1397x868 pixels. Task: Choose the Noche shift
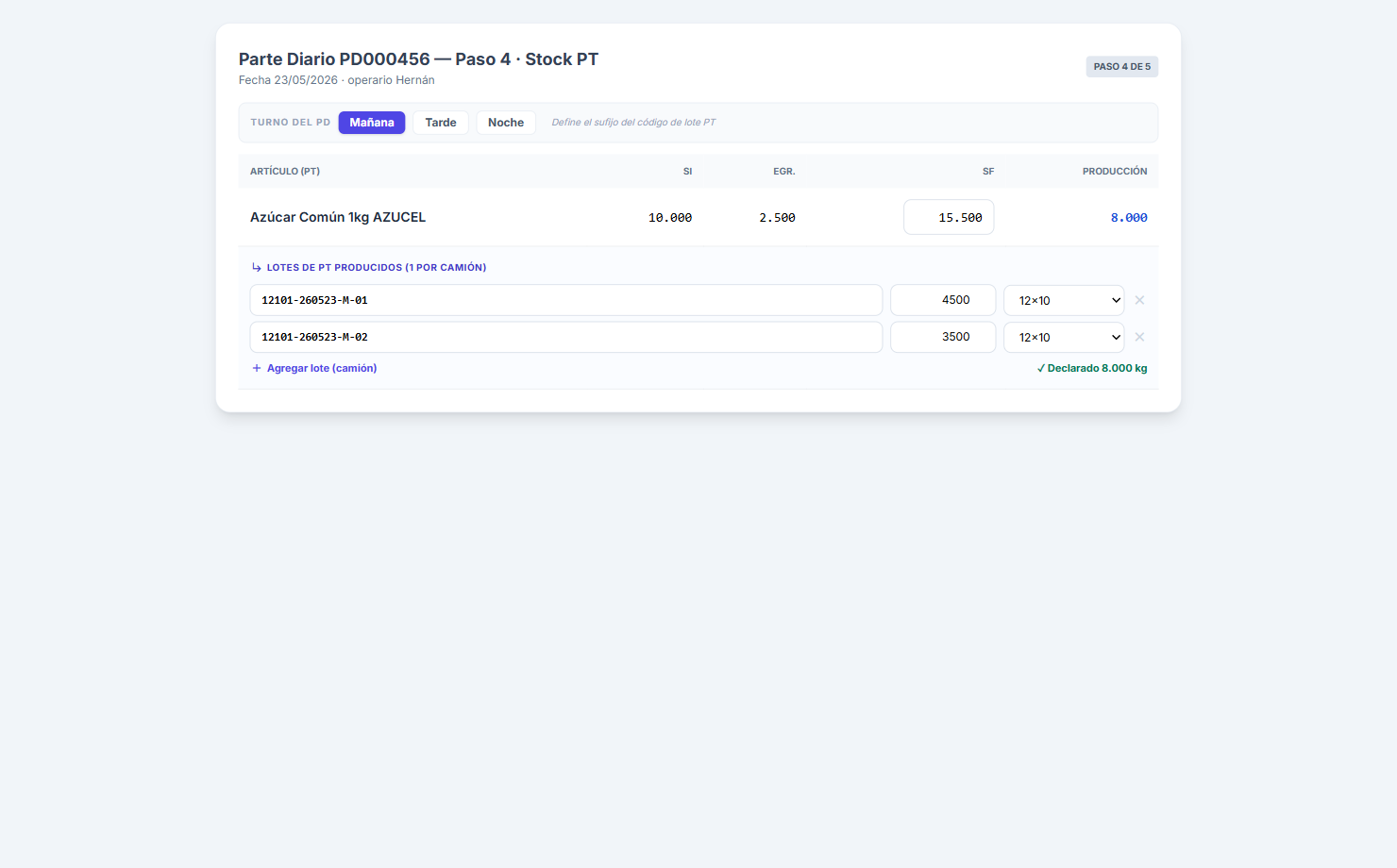point(506,123)
